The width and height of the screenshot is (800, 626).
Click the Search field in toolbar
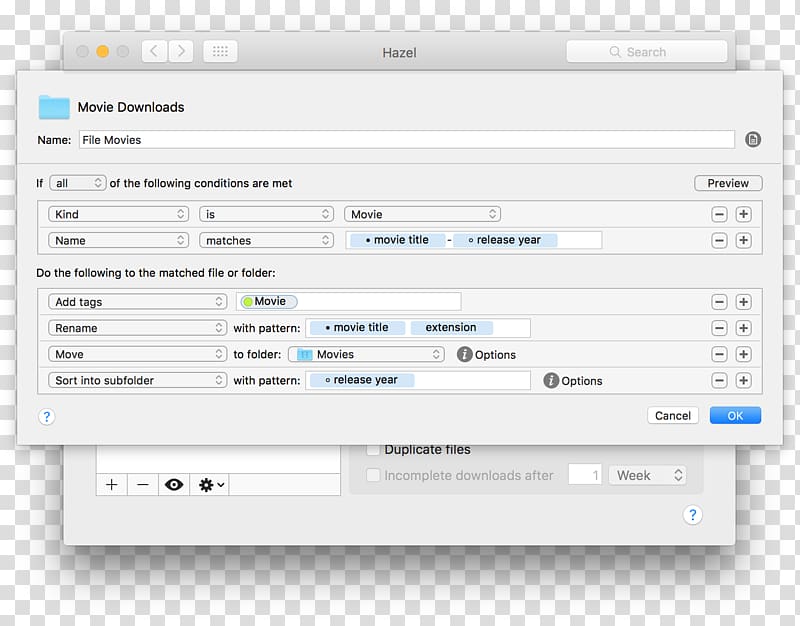(x=646, y=52)
